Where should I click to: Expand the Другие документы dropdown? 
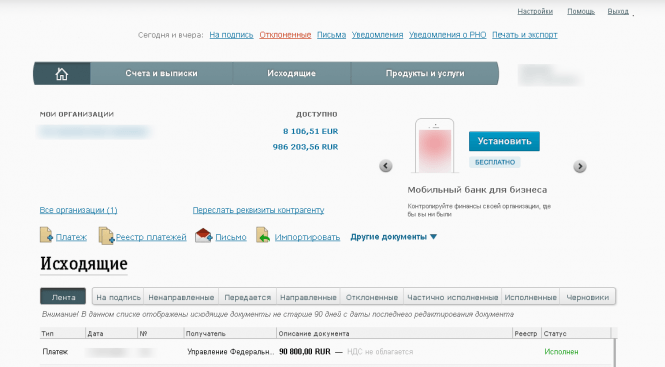pyautogui.click(x=393, y=237)
